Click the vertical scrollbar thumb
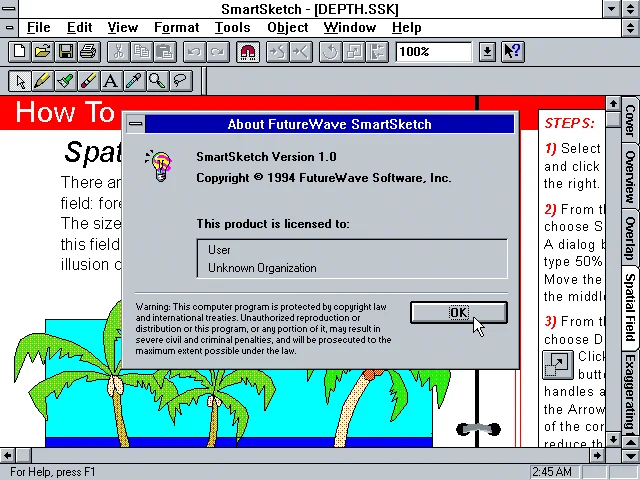The image size is (640, 480). click(x=613, y=119)
